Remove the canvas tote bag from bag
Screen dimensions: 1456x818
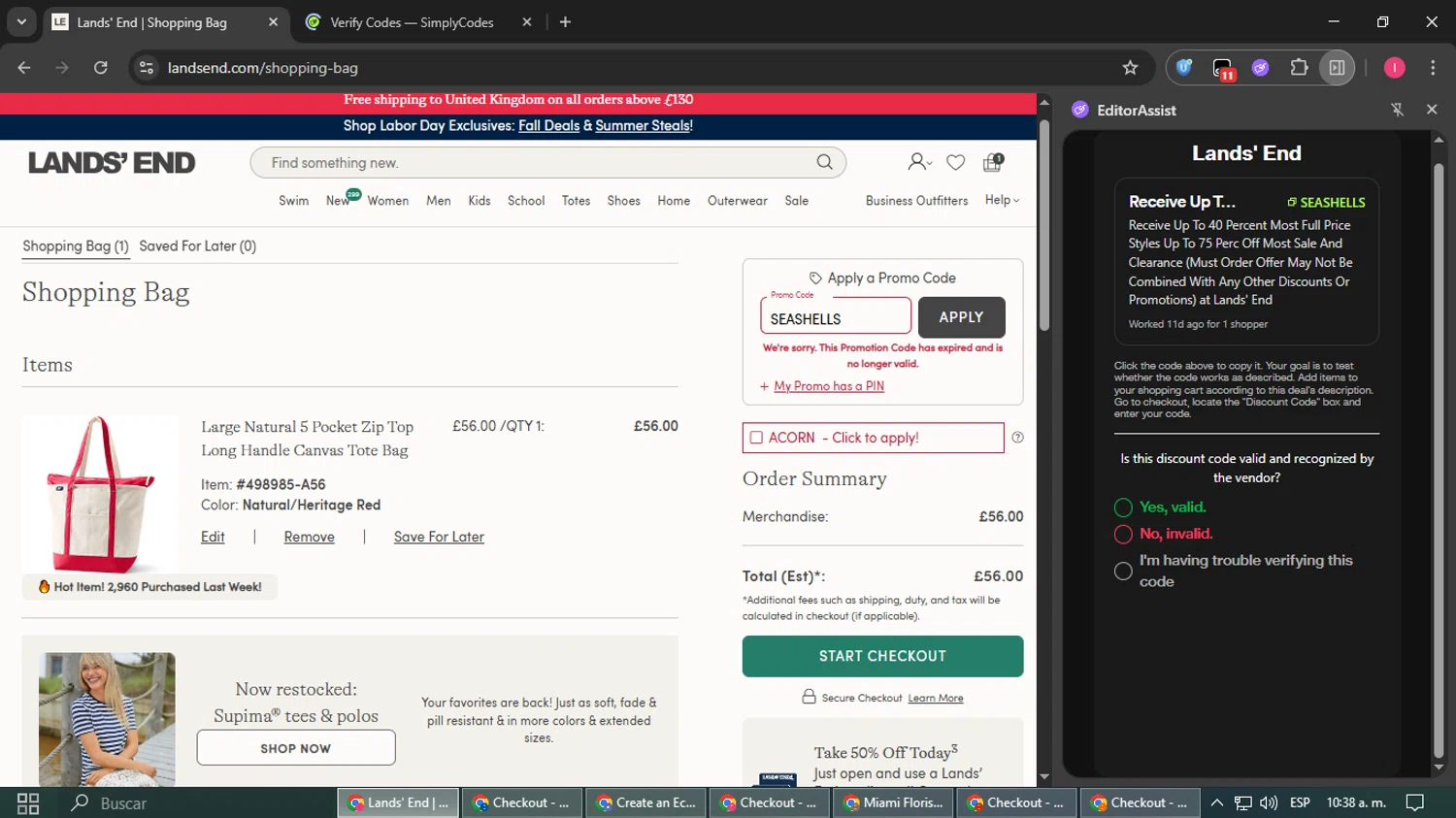[309, 537]
